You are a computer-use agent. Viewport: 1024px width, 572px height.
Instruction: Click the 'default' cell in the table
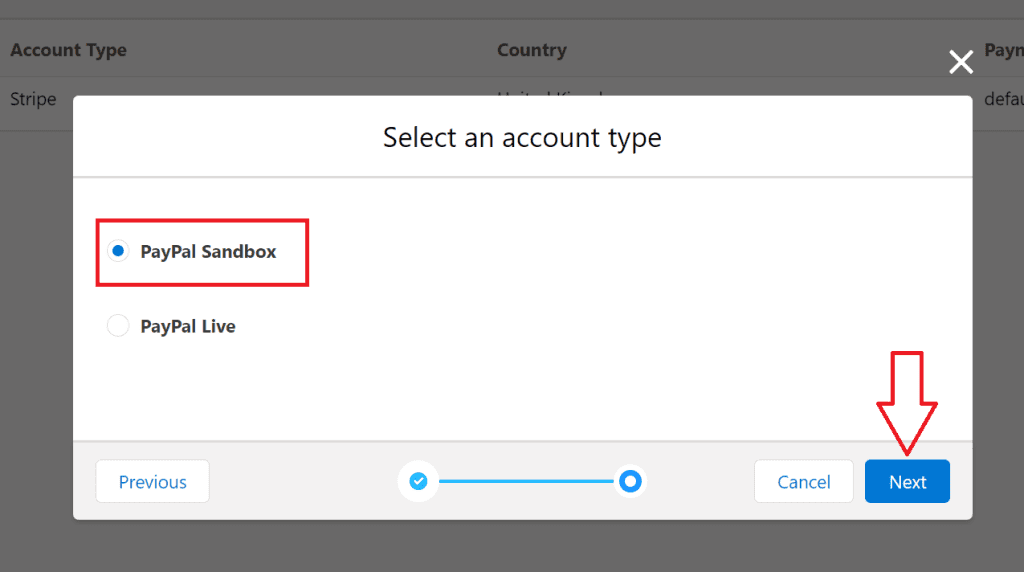1002,99
